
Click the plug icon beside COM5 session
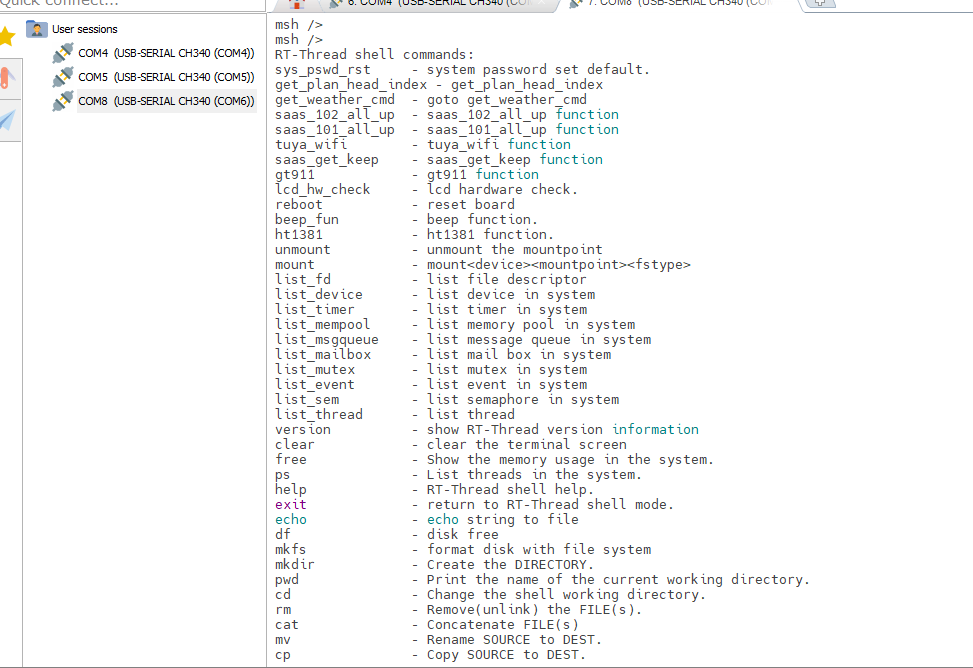click(63, 77)
